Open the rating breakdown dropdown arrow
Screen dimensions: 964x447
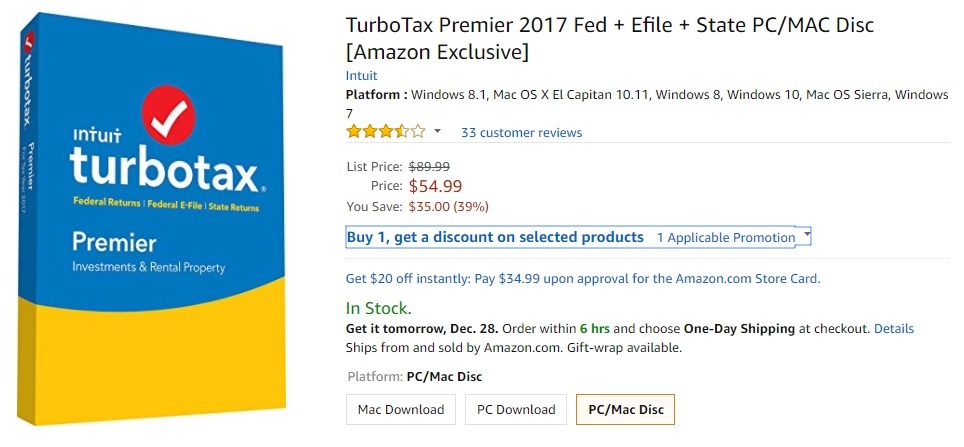437,132
